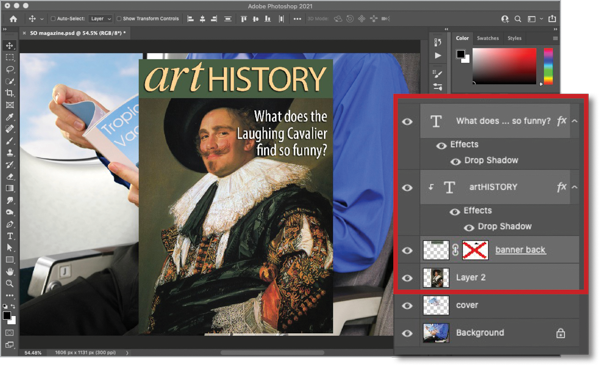Enable the Auto-Select checkbox
This screenshot has height=366, width=600.
(53, 18)
